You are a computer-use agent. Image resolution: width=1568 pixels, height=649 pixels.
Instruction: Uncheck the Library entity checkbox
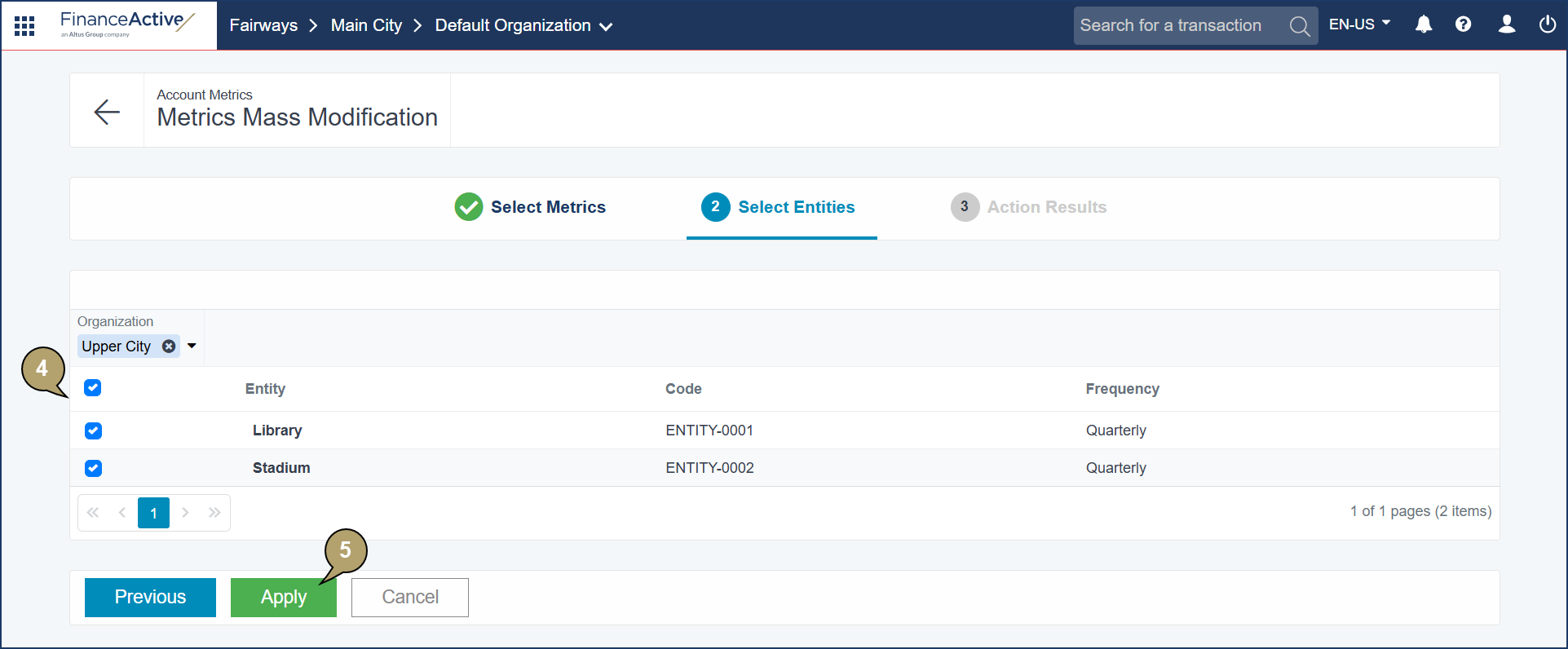tap(93, 430)
